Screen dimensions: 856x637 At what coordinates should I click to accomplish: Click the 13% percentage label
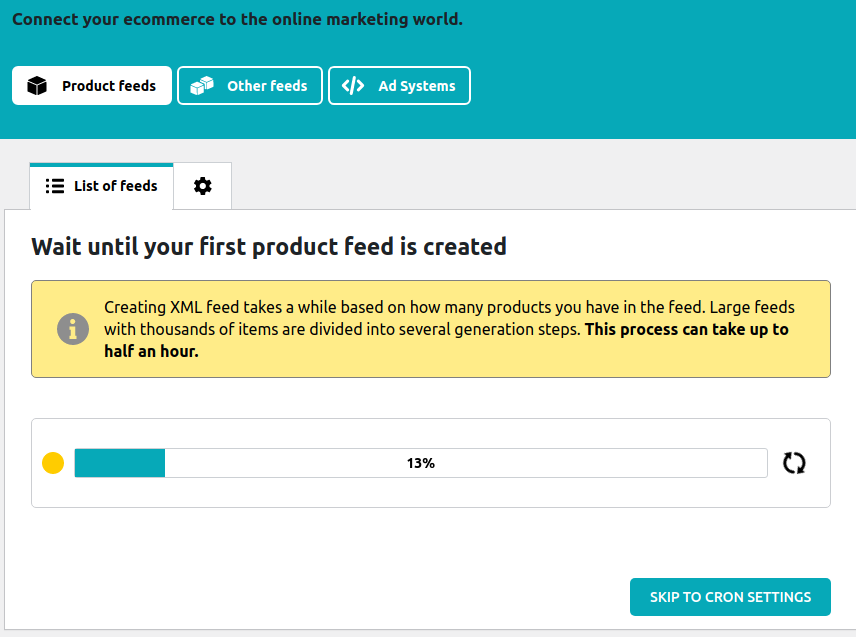421,463
